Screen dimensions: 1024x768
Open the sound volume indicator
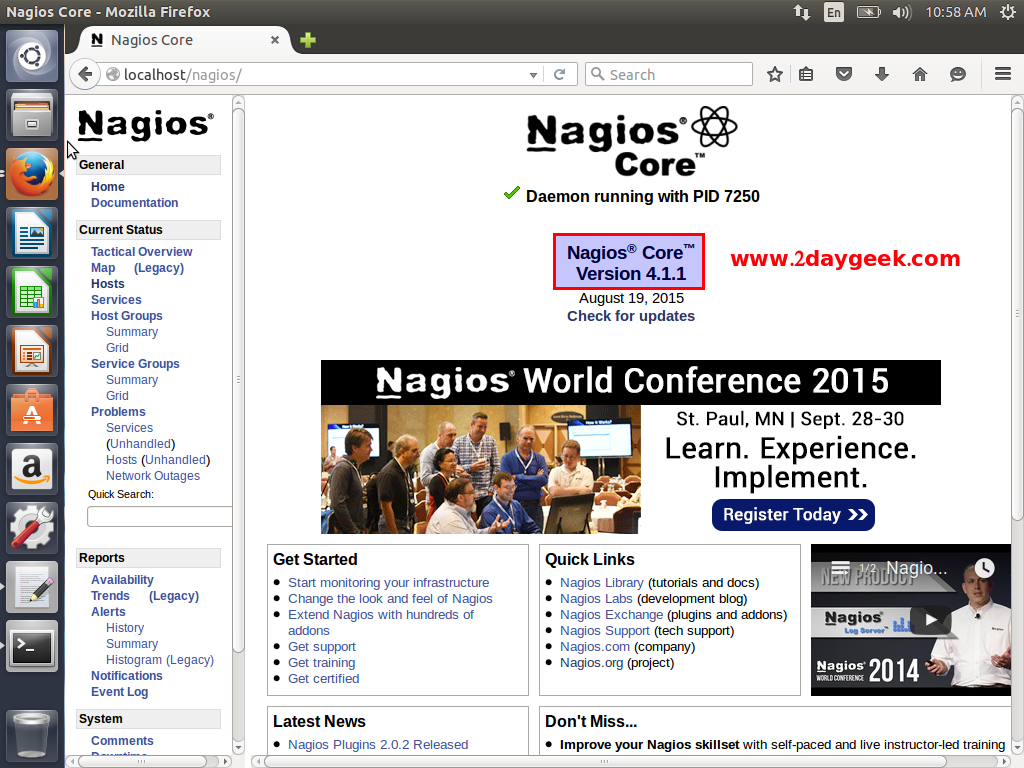pos(902,12)
